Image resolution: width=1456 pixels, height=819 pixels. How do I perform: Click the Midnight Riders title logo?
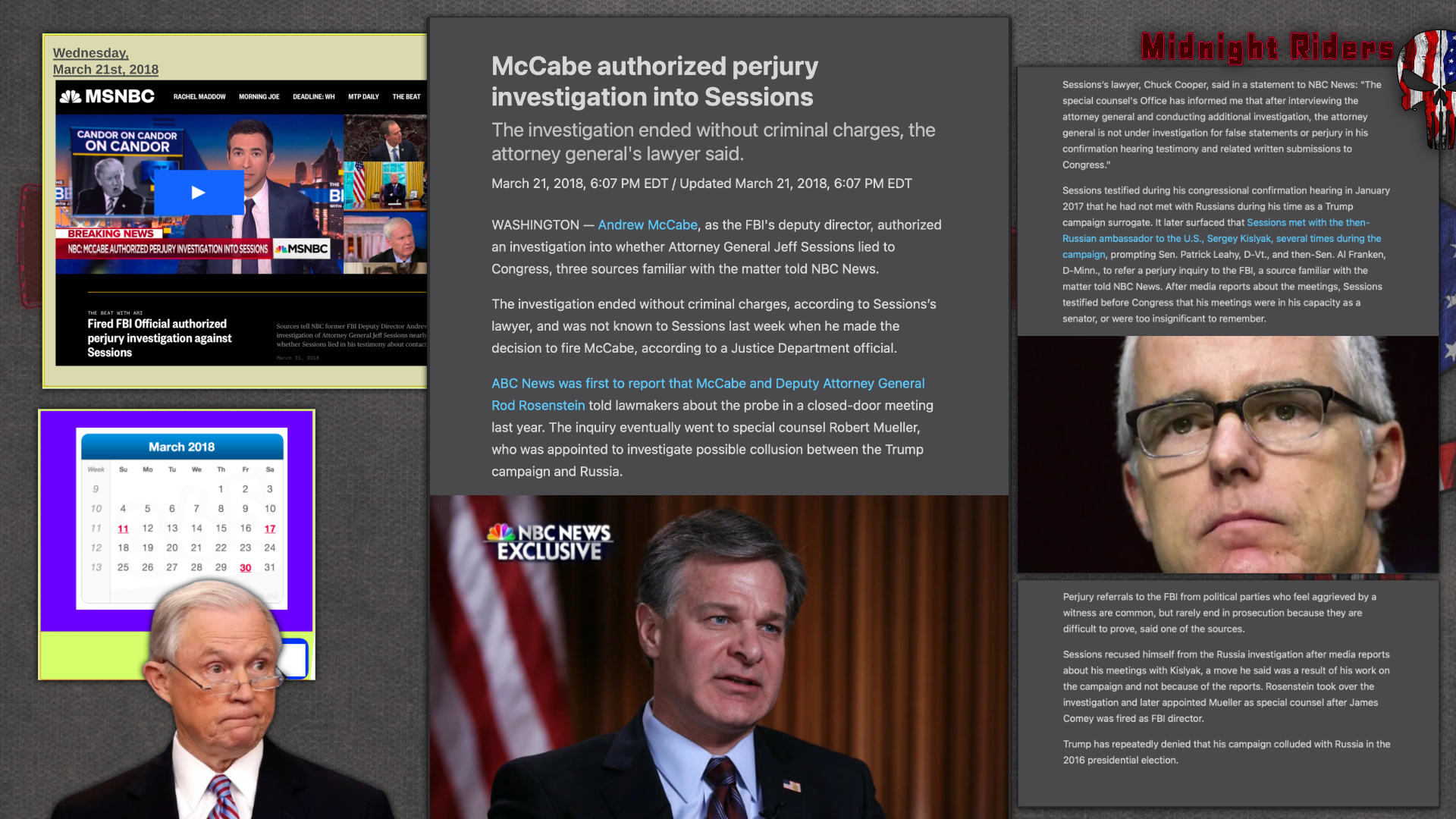tap(1267, 47)
